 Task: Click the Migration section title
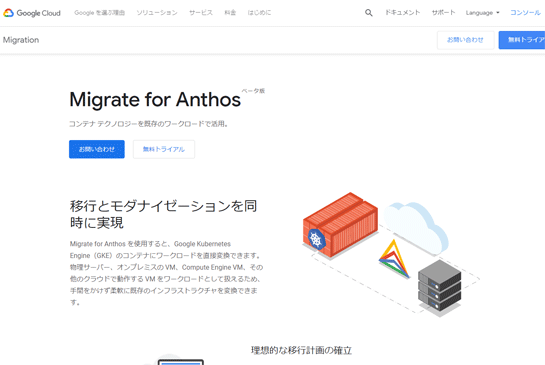click(21, 40)
